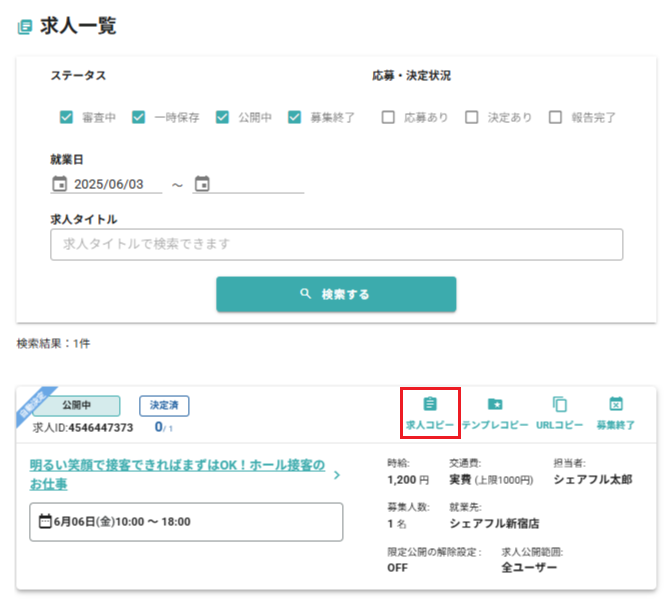Open the ホール接客のお仕事 job title link
This screenshot has height=607, width=668.
tap(175, 475)
